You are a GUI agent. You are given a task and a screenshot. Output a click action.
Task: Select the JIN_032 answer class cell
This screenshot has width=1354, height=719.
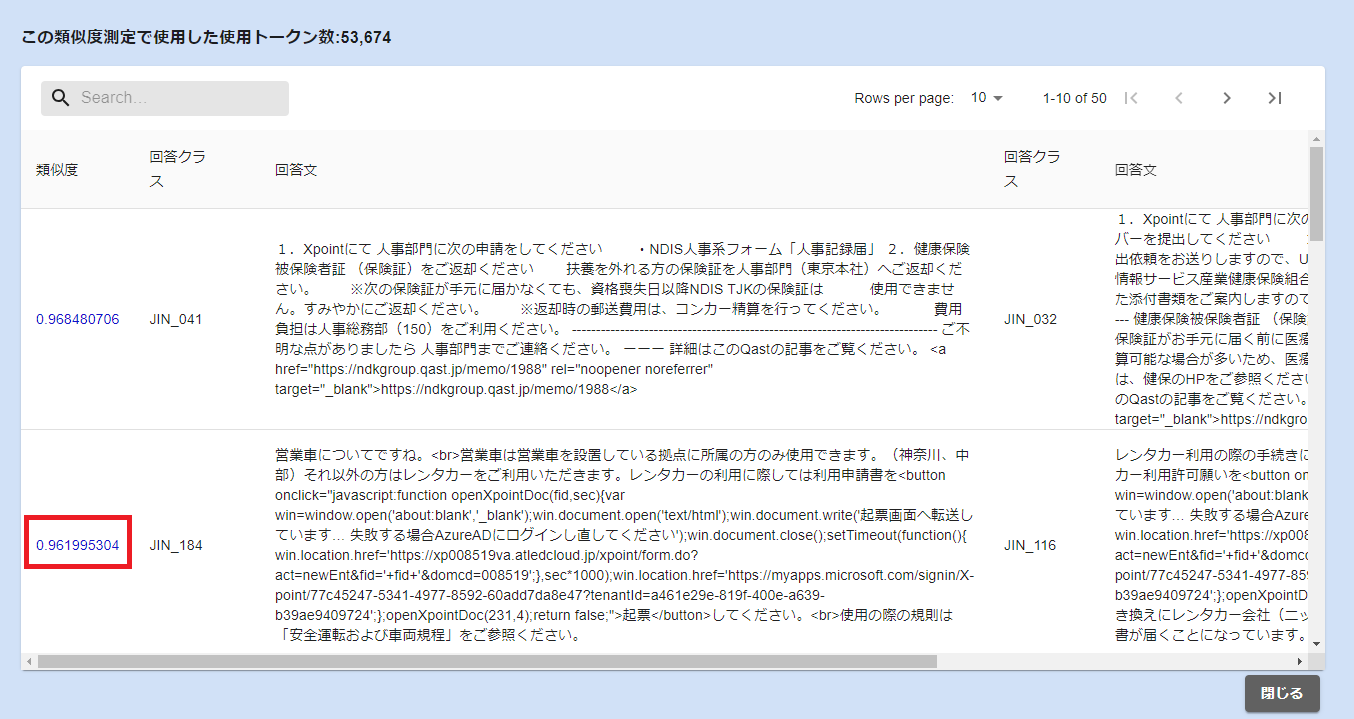tap(1030, 320)
